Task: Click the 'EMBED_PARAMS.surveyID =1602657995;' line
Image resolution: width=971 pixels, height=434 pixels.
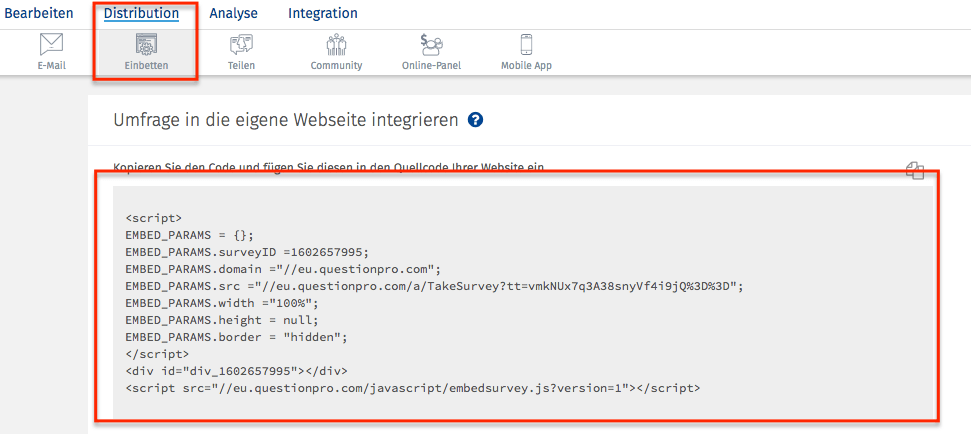Action: pos(247,253)
